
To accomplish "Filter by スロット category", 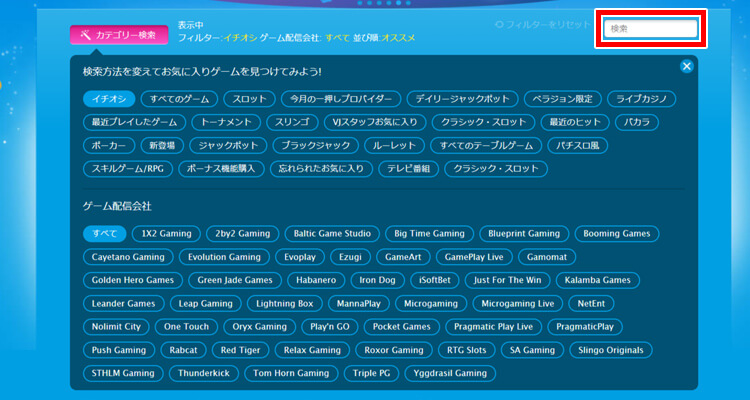I will pyautogui.click(x=249, y=99).
